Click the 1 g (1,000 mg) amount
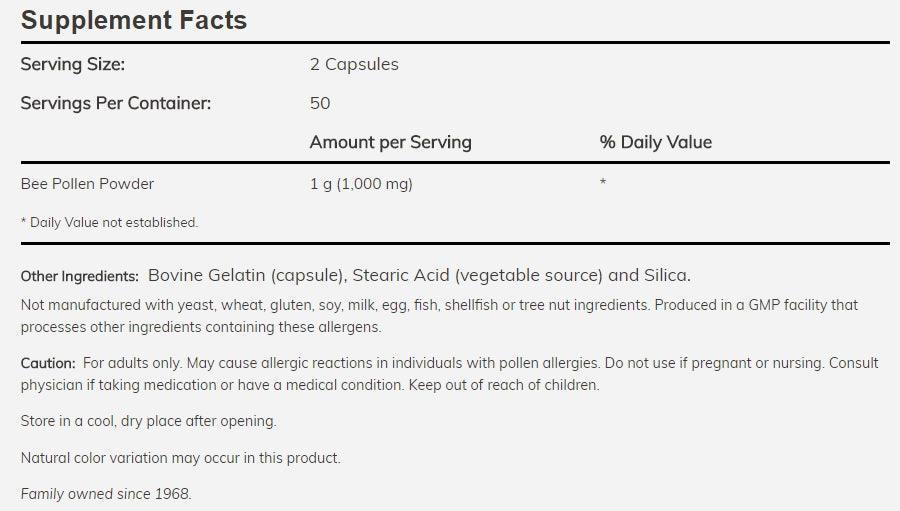Screen dimensions: 900x511 [x=361, y=184]
